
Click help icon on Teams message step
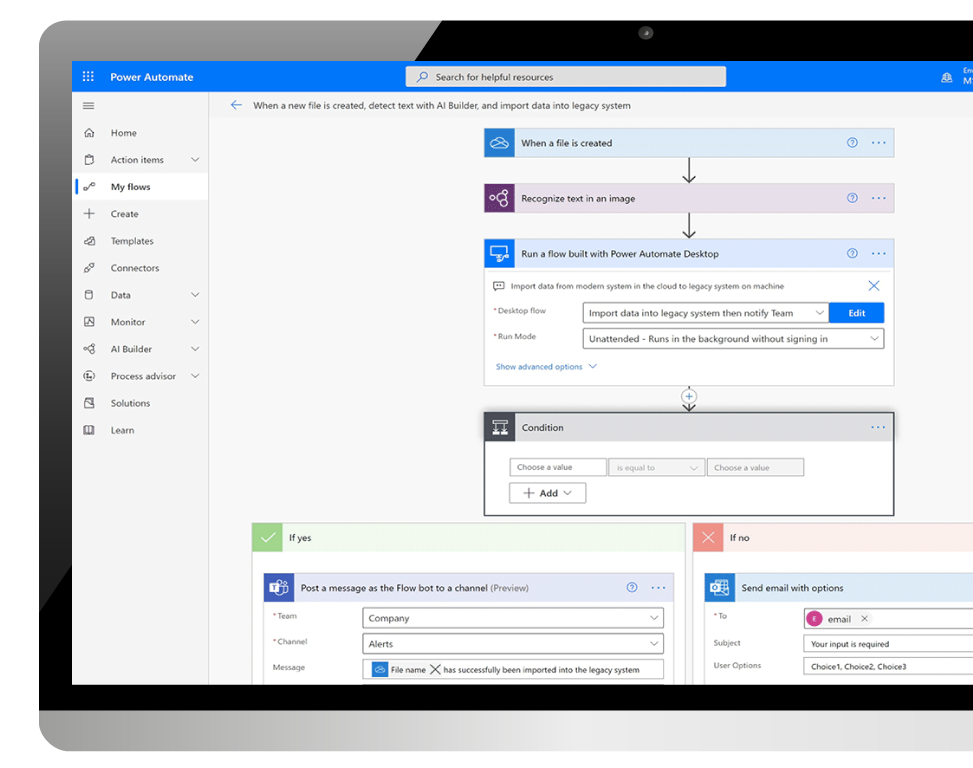click(631, 588)
